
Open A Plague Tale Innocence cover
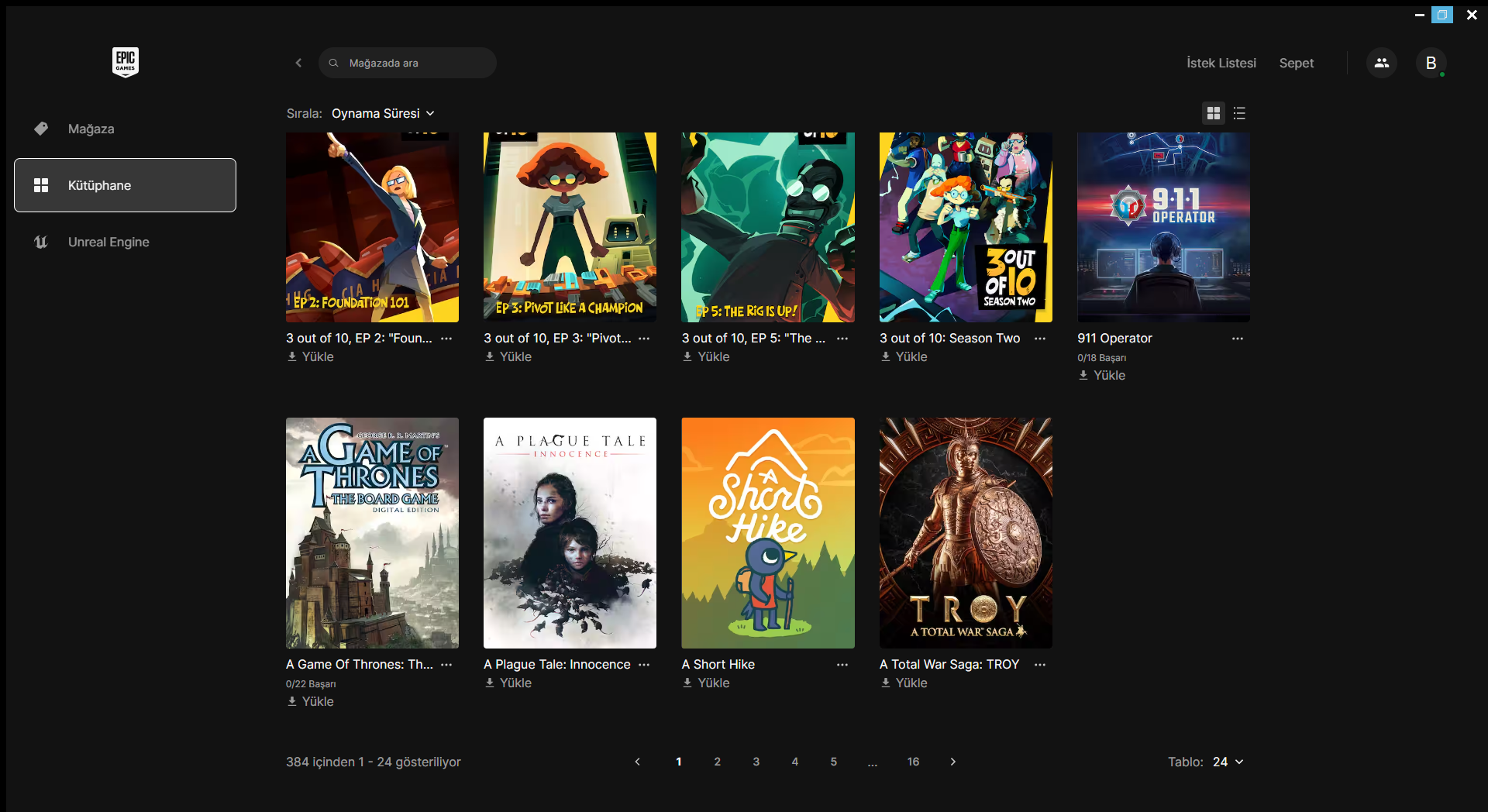(570, 533)
